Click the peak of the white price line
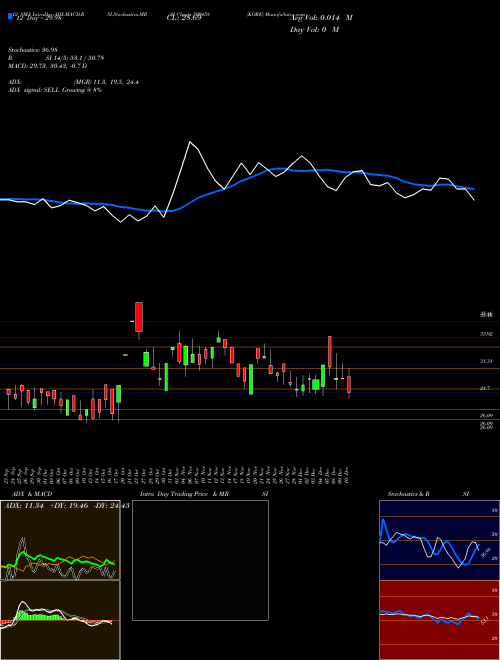 point(190,142)
